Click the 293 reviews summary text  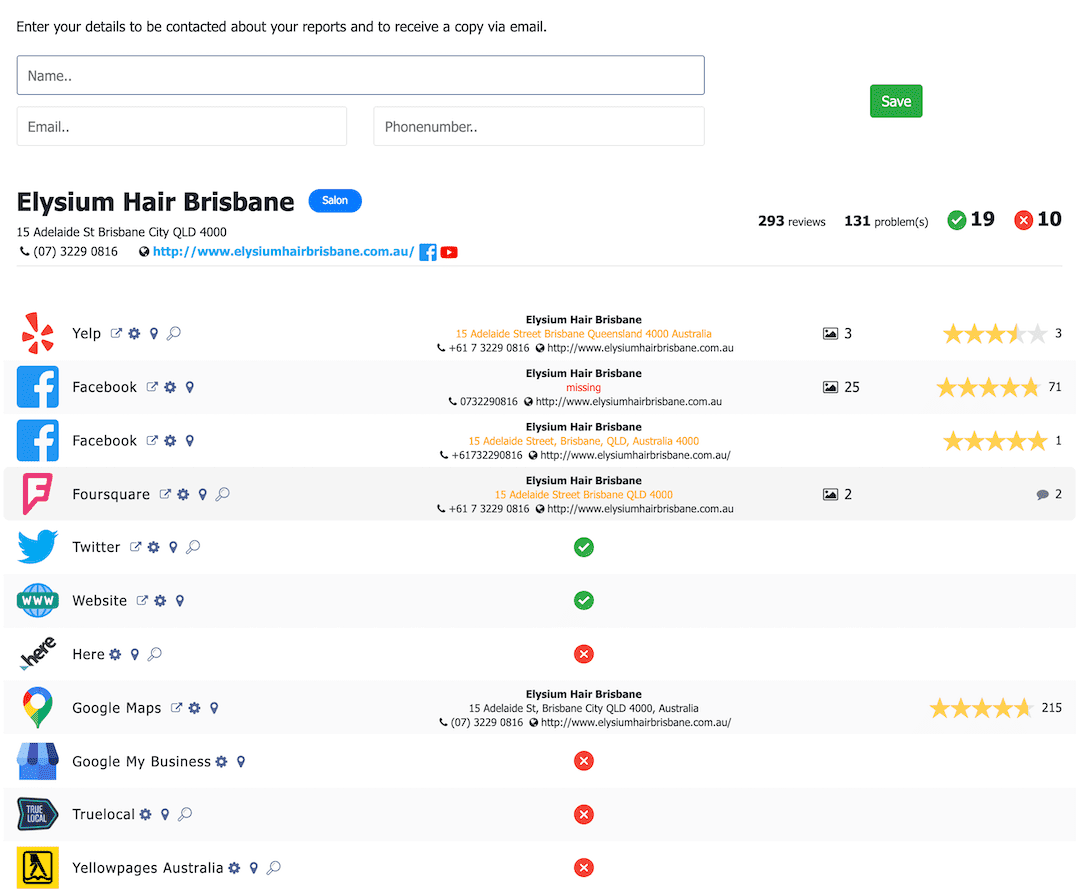coord(791,221)
